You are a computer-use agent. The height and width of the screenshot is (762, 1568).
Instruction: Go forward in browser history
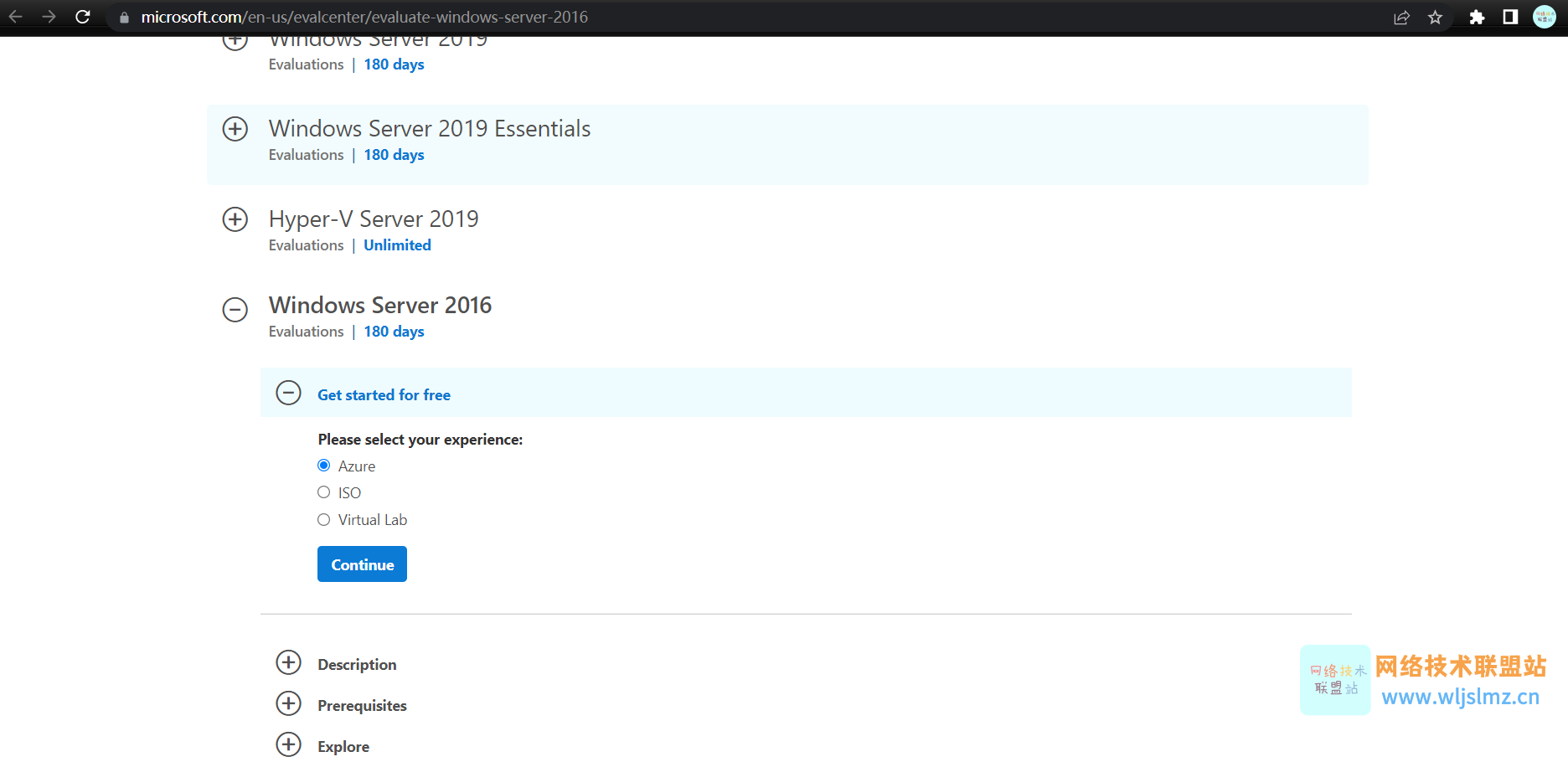(x=49, y=17)
